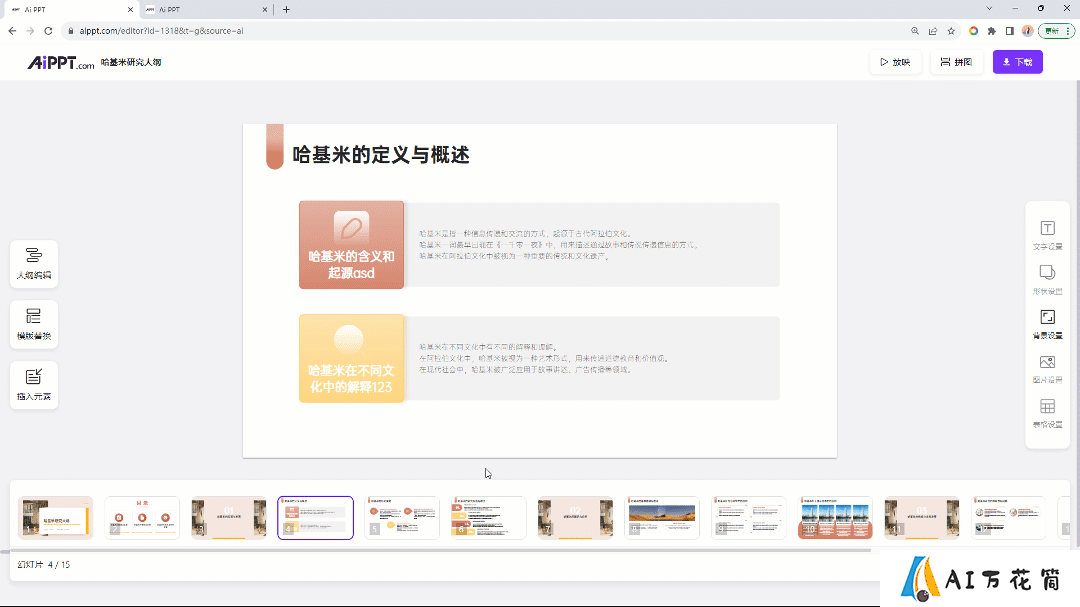Click the pen icon in the red card
This screenshot has height=607, width=1080.
pos(351,227)
